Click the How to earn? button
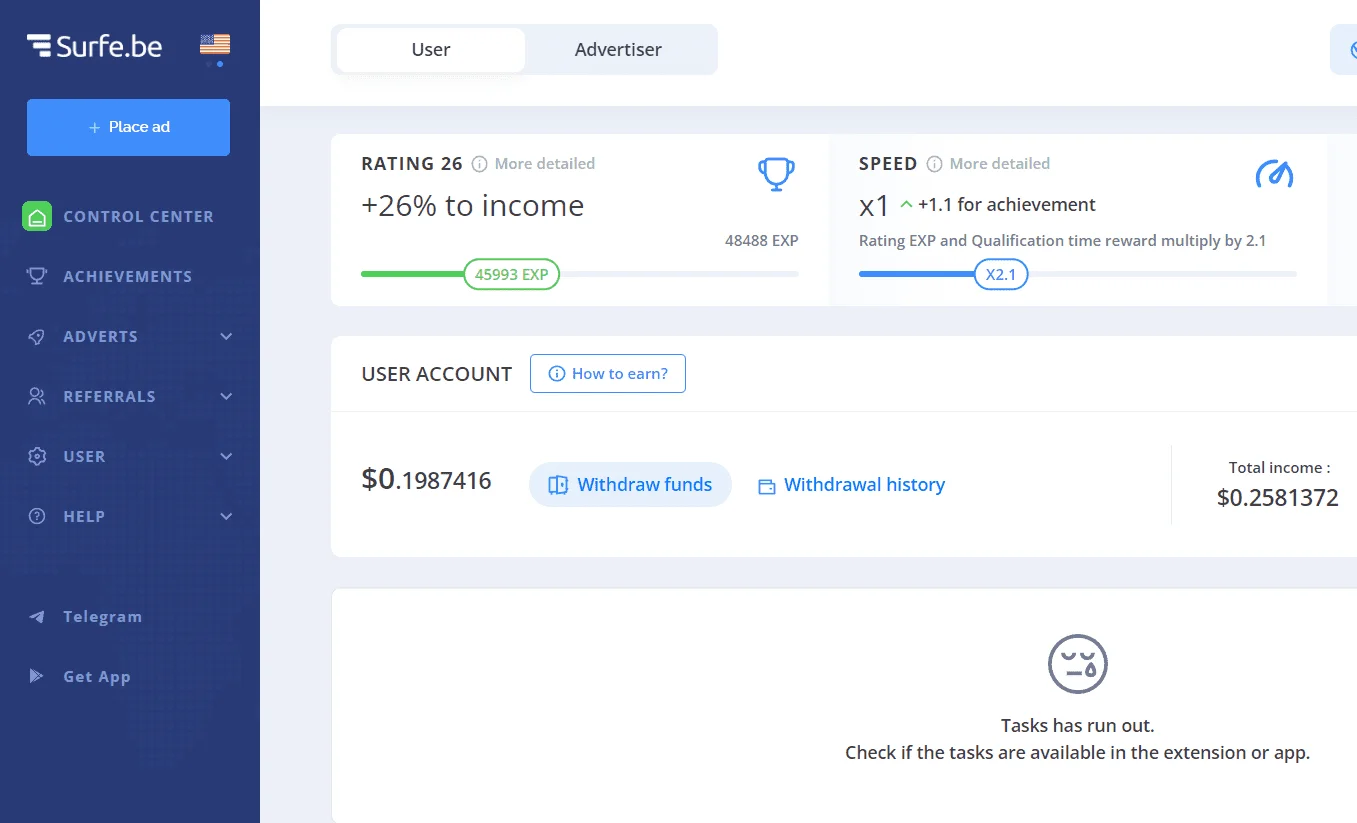The width and height of the screenshot is (1357, 823). (608, 373)
